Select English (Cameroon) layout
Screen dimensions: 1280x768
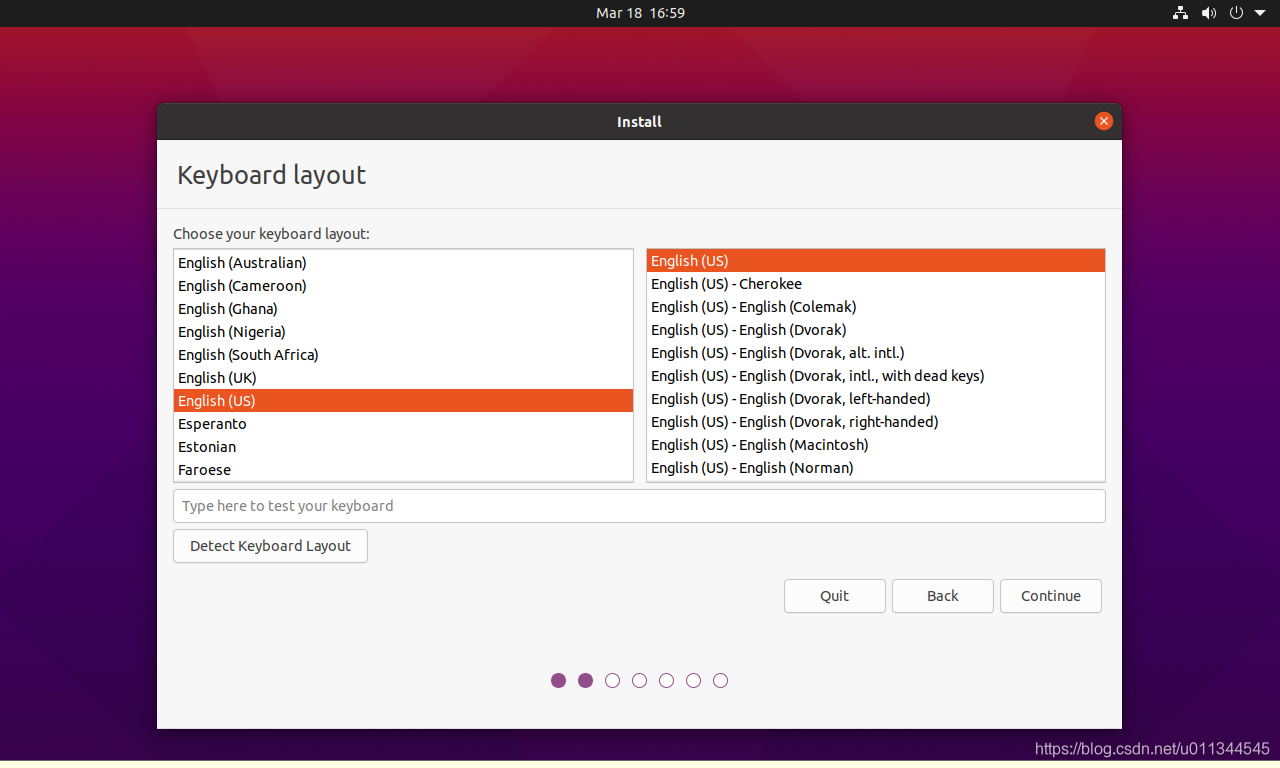pyautogui.click(x=403, y=286)
